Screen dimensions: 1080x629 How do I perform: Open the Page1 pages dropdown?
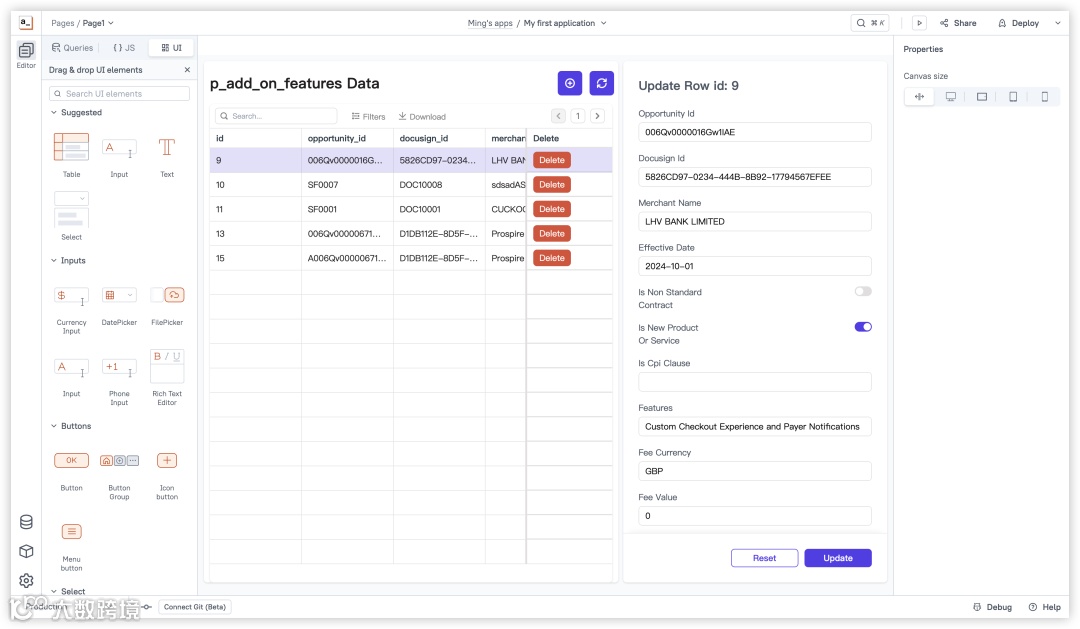[98, 23]
